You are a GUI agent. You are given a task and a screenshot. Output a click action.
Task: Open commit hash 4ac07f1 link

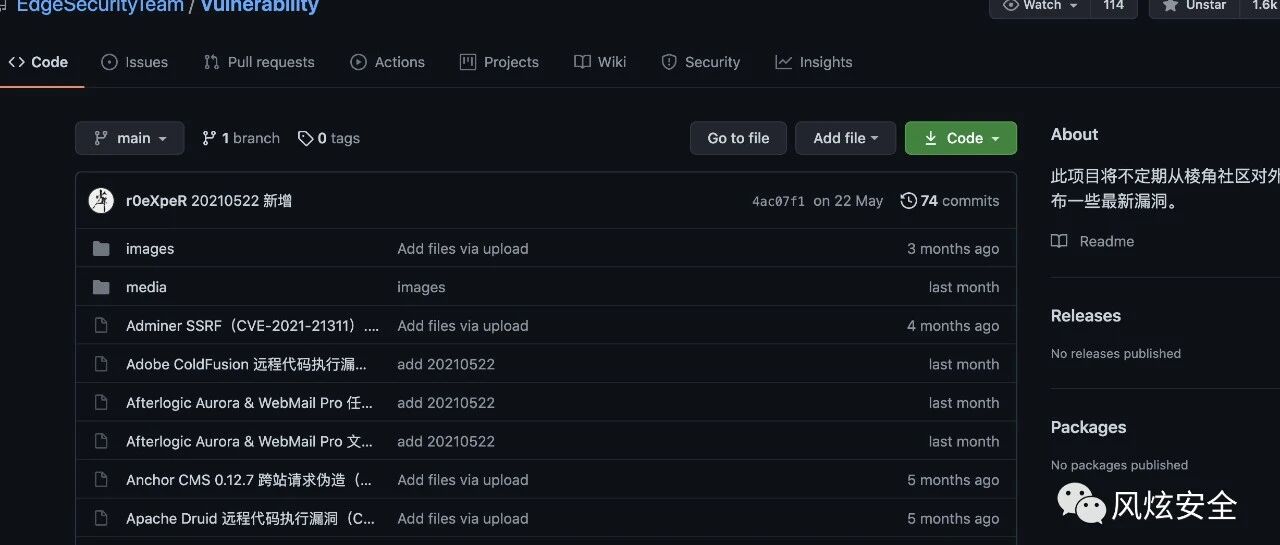[x=778, y=201]
